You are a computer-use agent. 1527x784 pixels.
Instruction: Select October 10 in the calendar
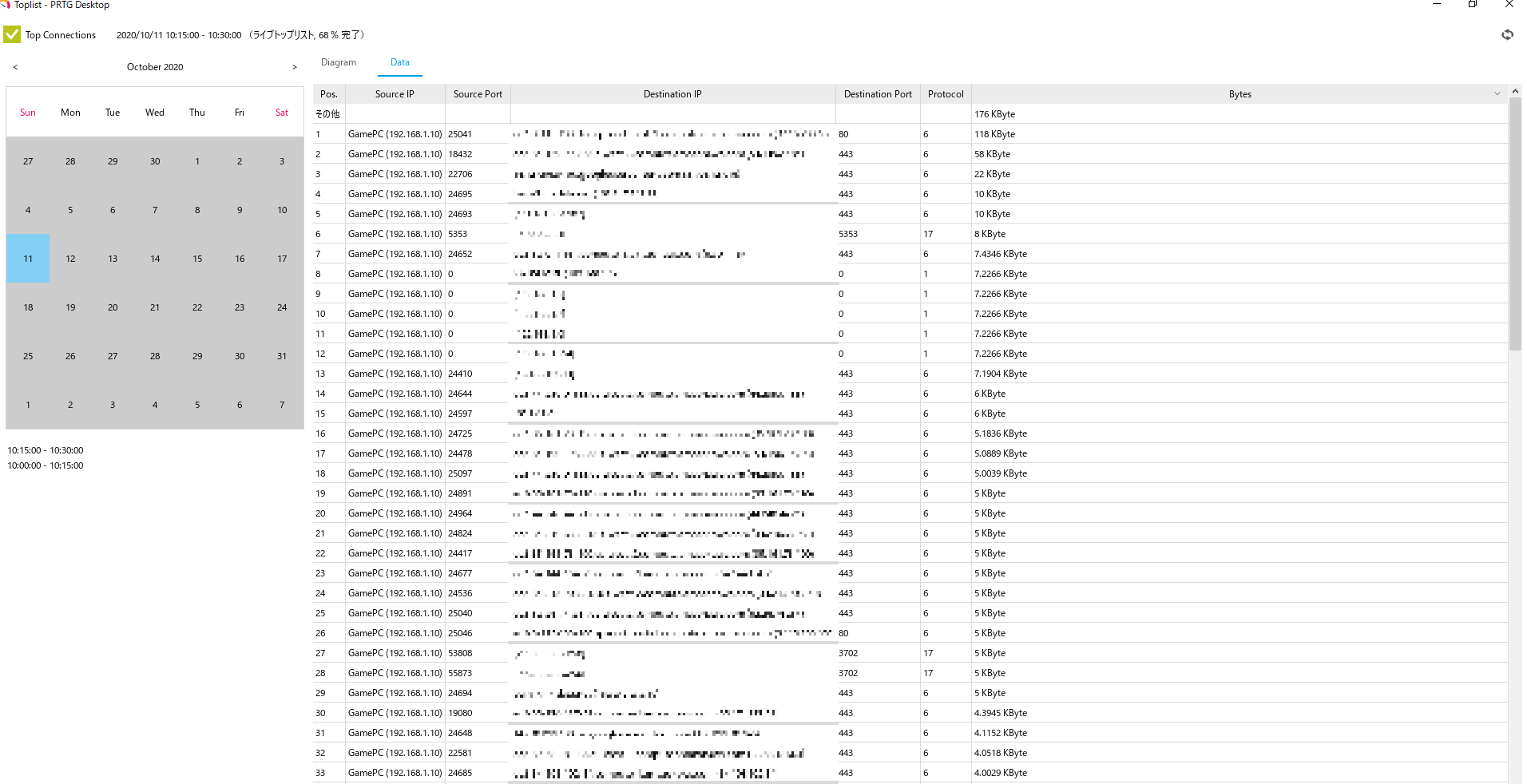282,210
